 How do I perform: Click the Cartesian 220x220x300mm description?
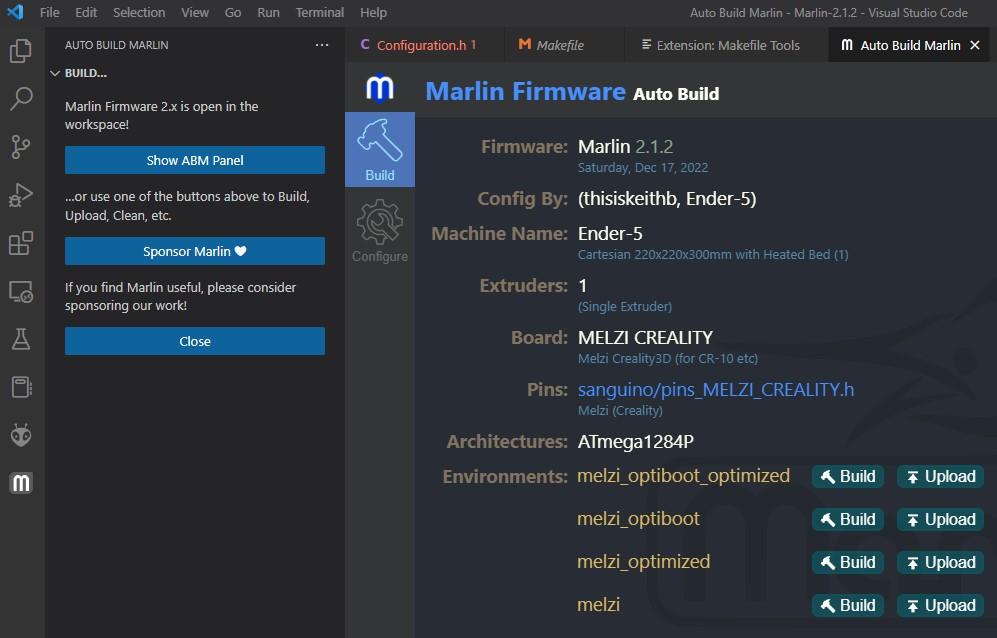pos(713,254)
